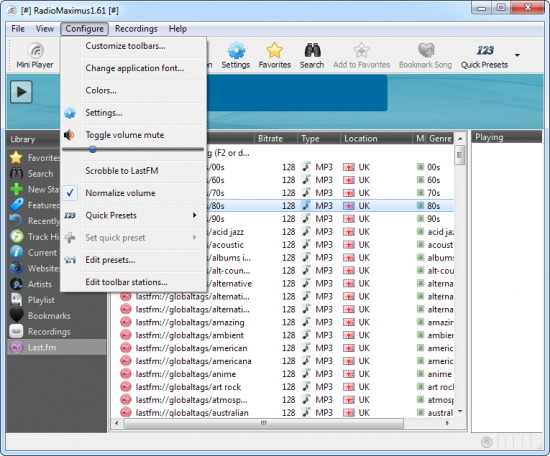Open Recently played in the sidebar
The image size is (550, 456).
point(34,221)
